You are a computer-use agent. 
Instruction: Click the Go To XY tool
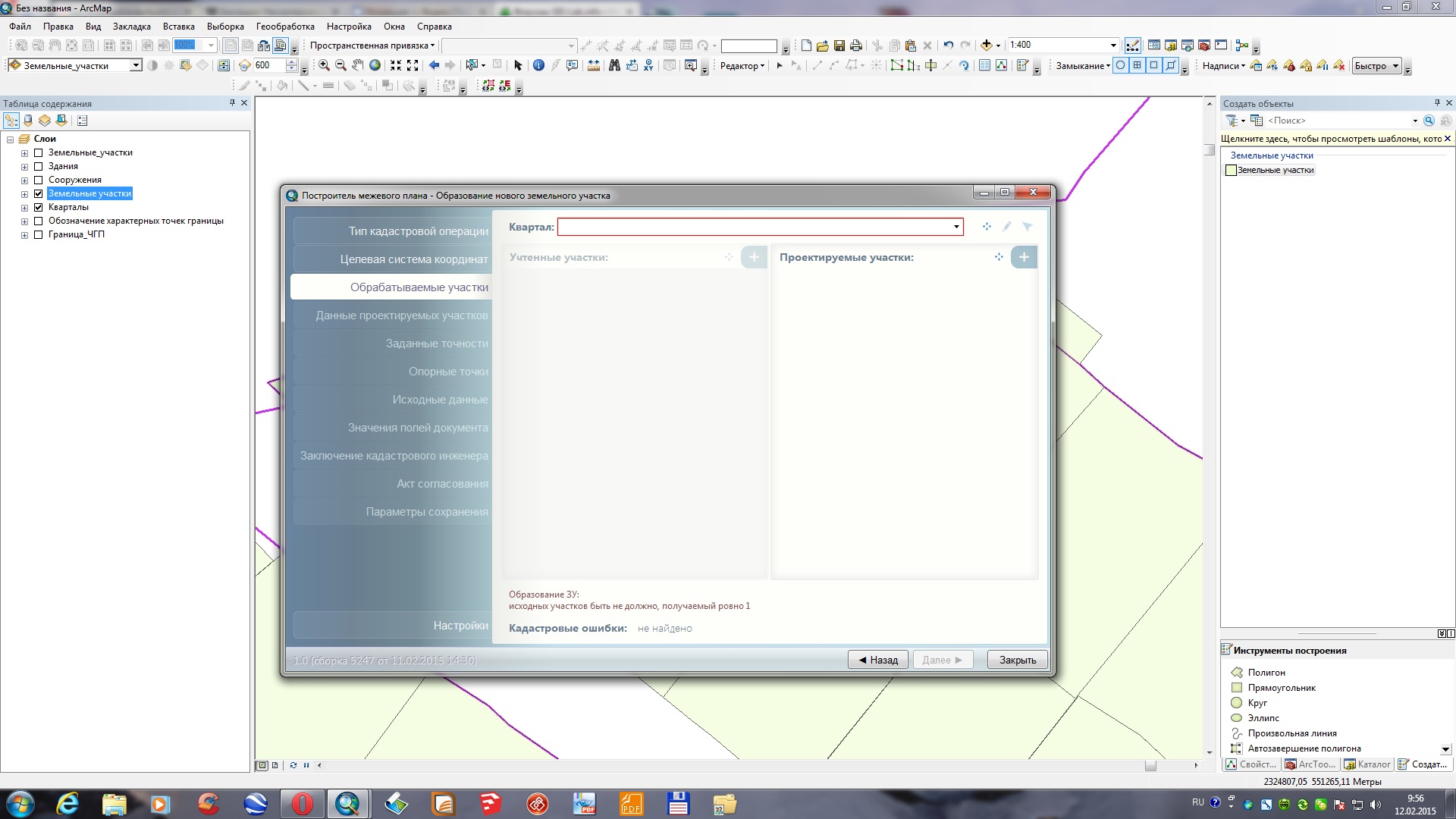(x=648, y=66)
